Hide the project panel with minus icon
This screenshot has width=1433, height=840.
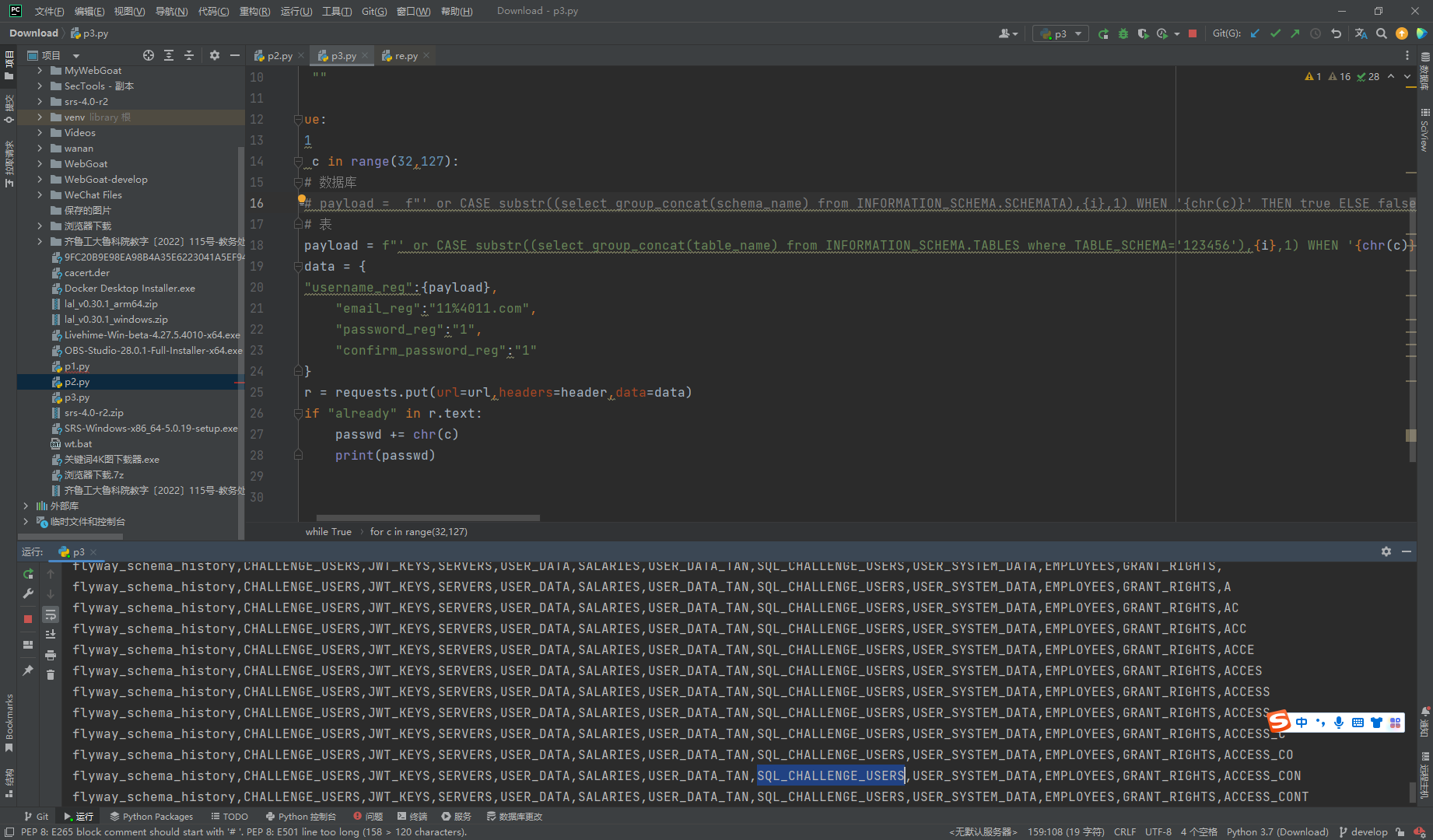pos(234,55)
